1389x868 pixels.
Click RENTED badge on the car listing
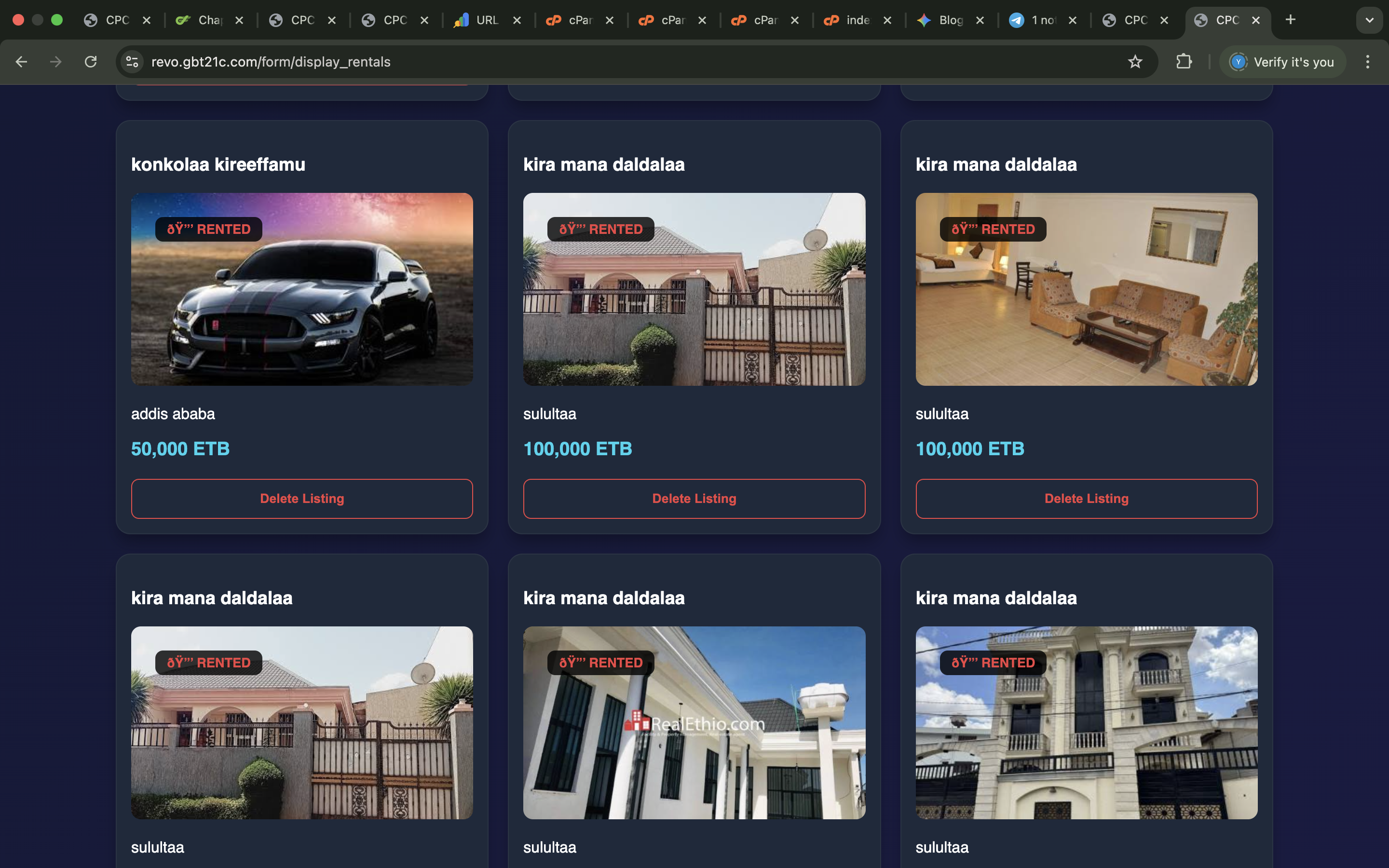click(x=208, y=229)
